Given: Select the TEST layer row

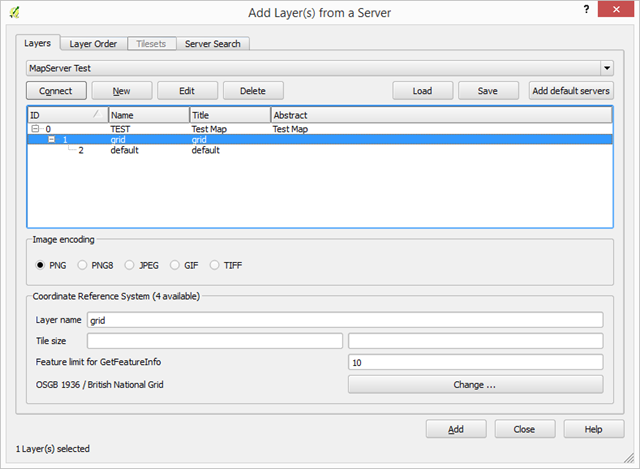Looking at the screenshot, I should click(320, 129).
